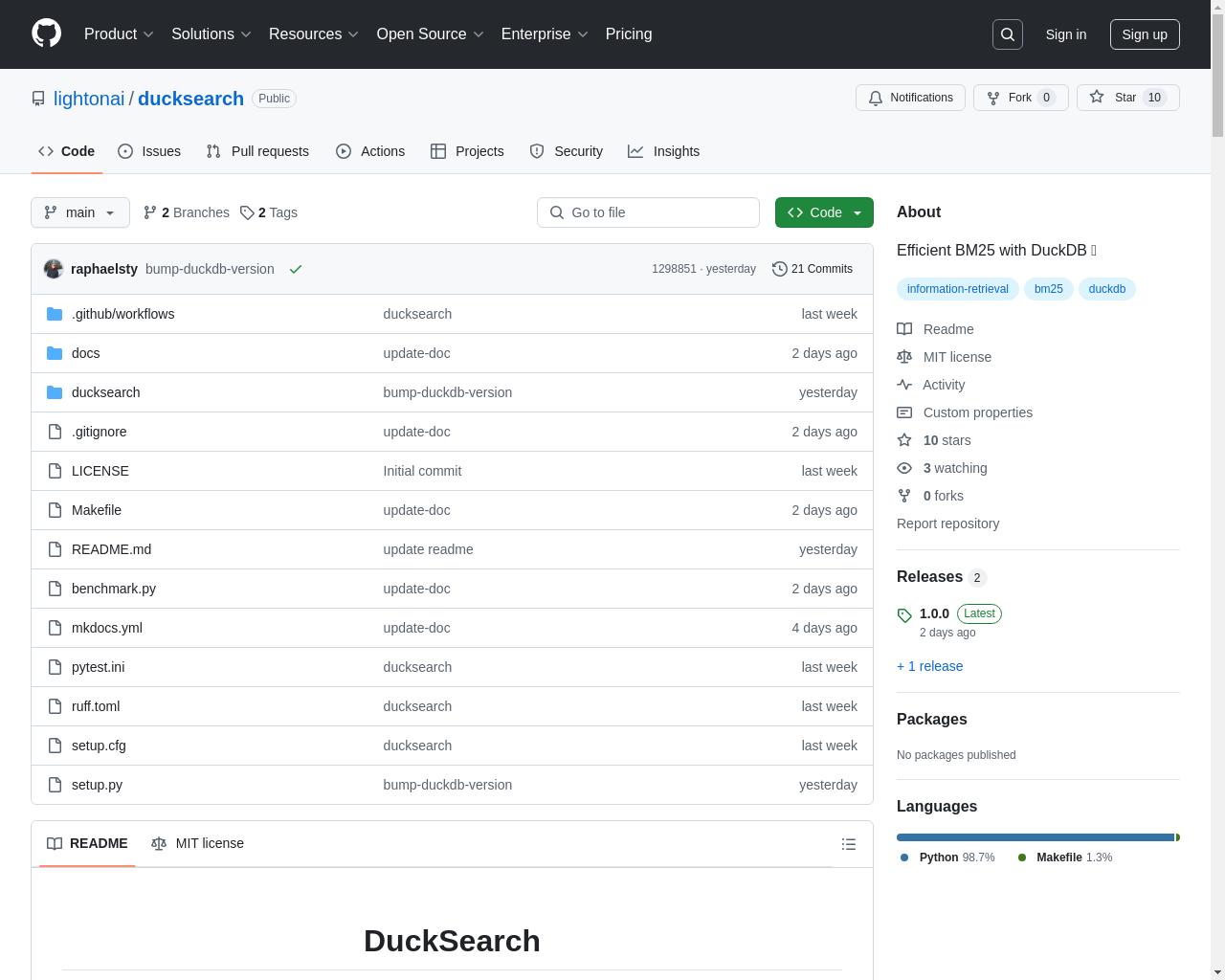Switch to the Insights tab
The height and width of the screenshot is (980, 1225).
664,151
